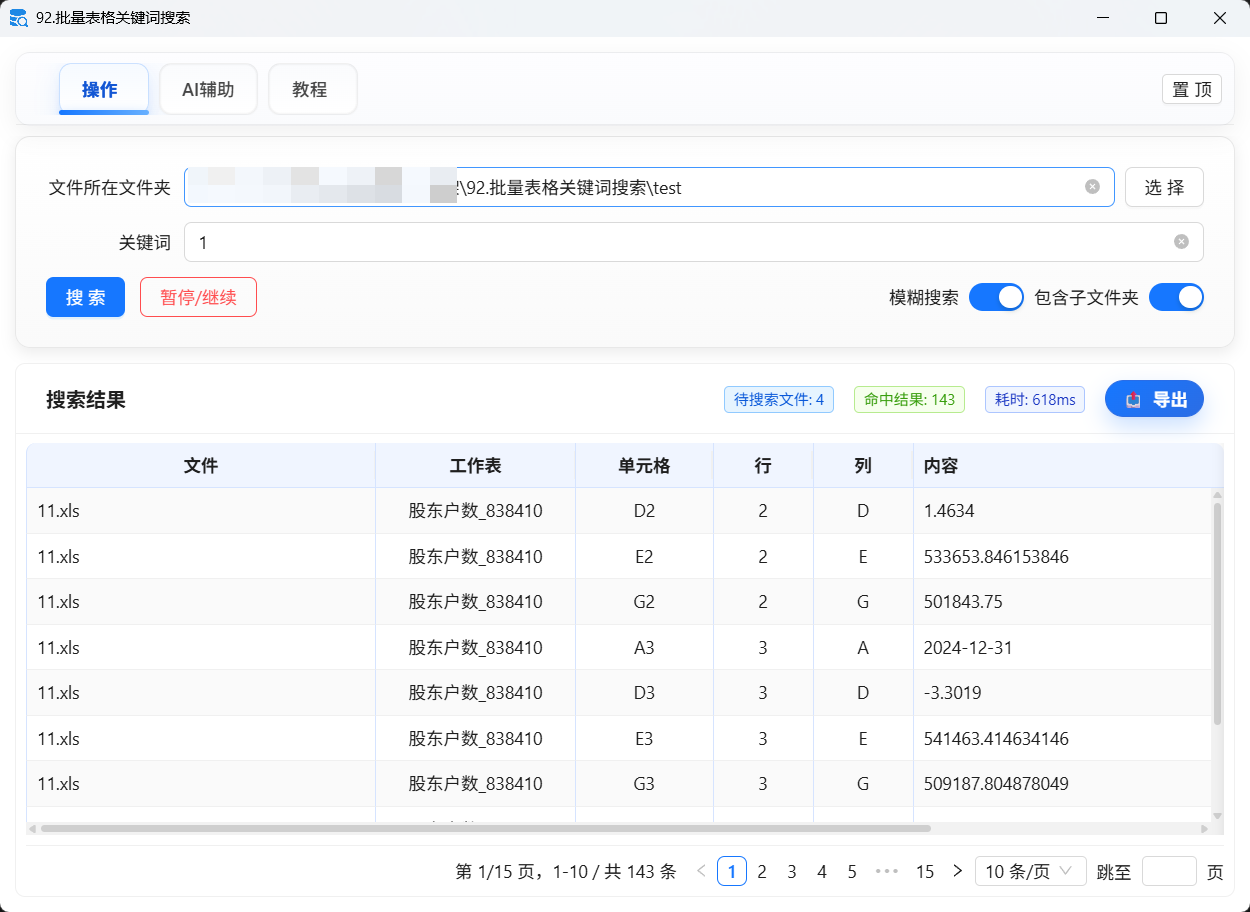Click the app logo icon in the title bar
Screen dimensions: 1250x912
tap(18, 18)
